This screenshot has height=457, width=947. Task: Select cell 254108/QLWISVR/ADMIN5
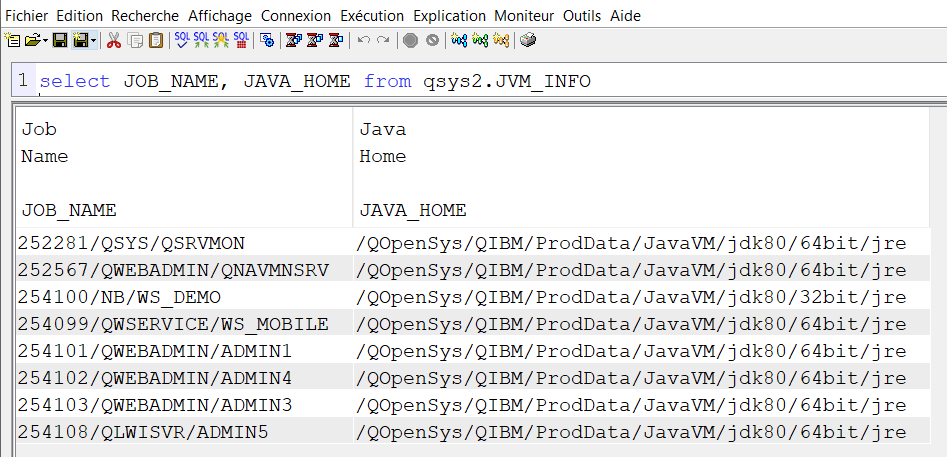185,432
